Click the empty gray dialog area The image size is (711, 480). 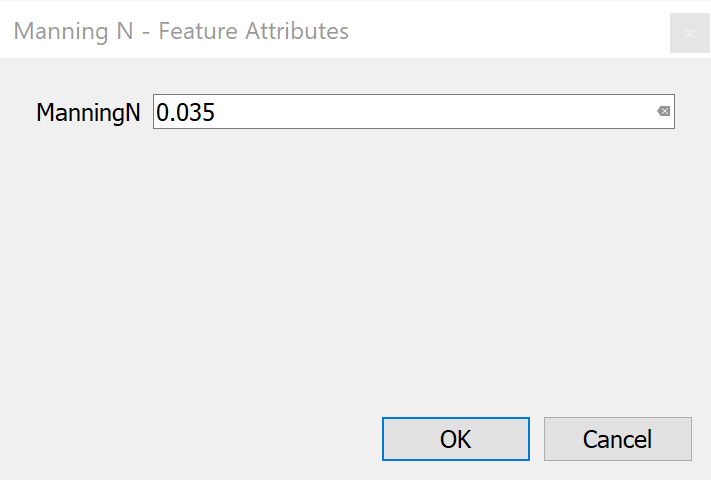coord(350,270)
